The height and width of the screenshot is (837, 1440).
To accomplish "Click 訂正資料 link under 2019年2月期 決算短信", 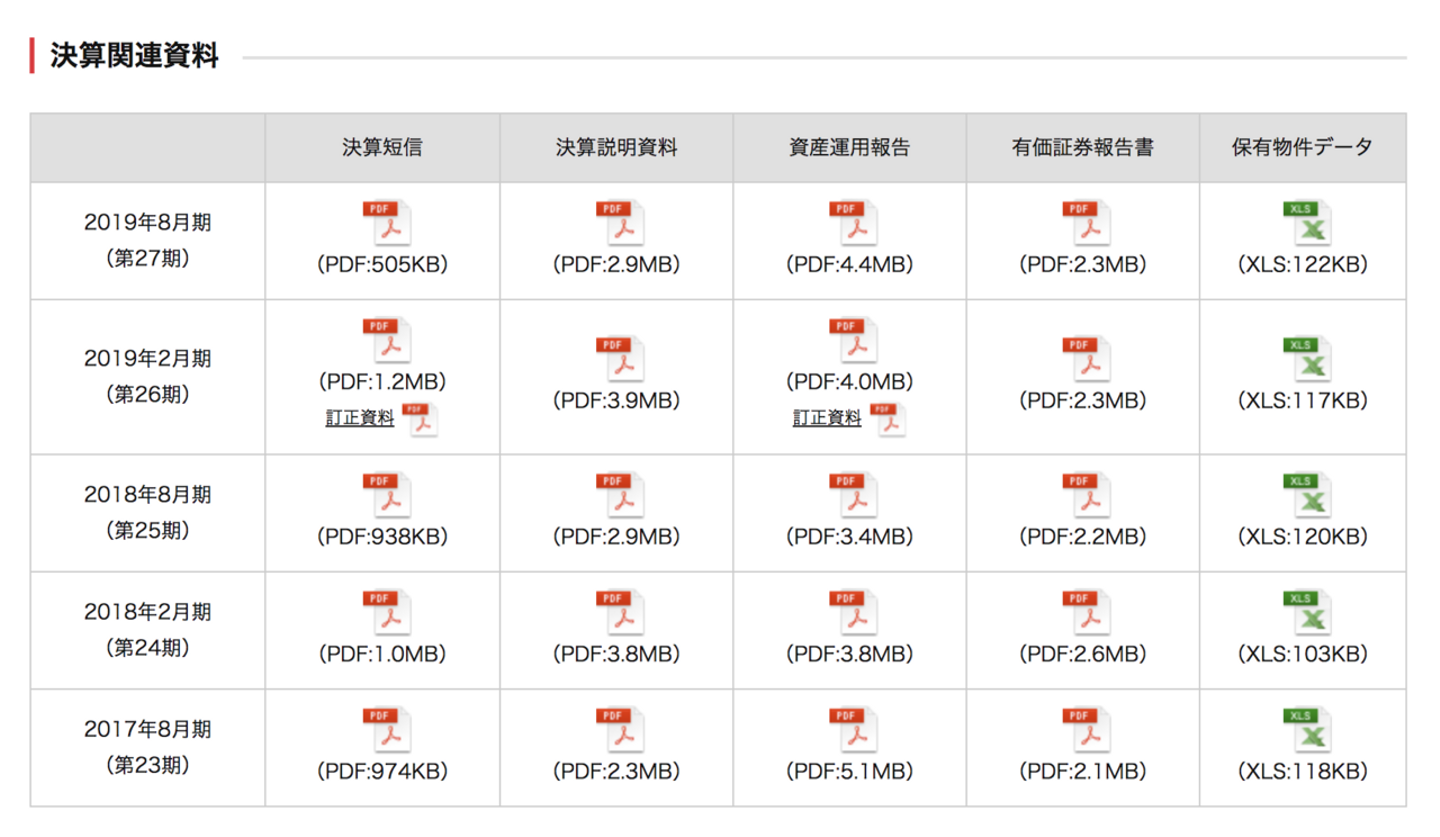I will click(x=360, y=419).
